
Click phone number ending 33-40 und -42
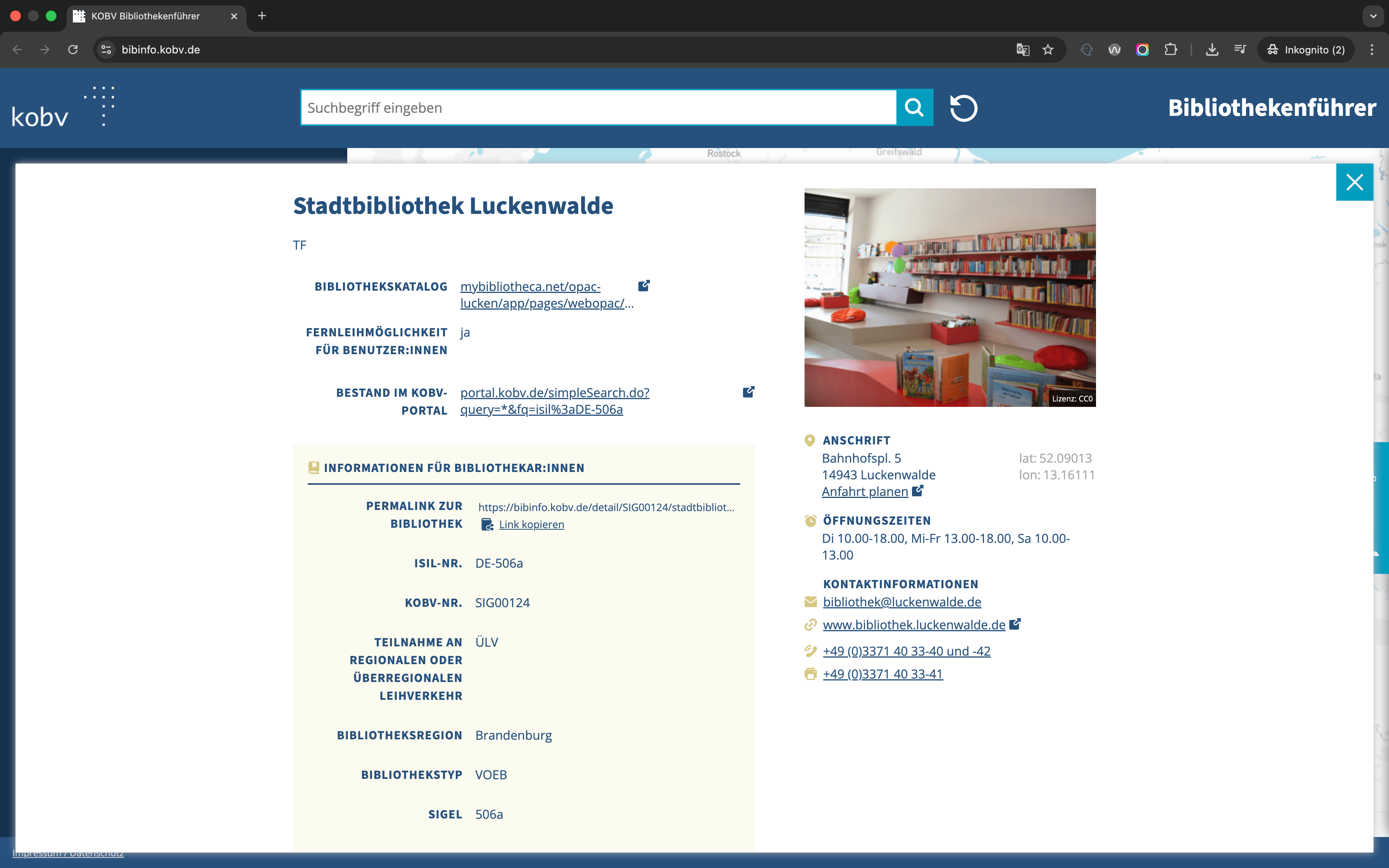[906, 651]
